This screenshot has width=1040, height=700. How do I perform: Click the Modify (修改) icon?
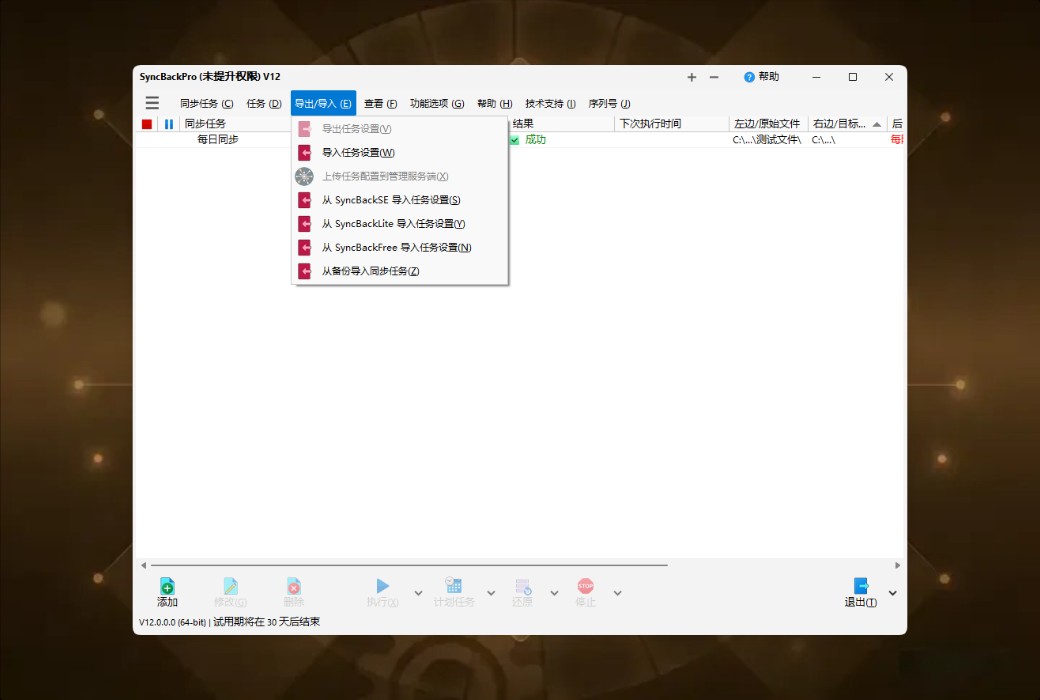[x=230, y=590]
